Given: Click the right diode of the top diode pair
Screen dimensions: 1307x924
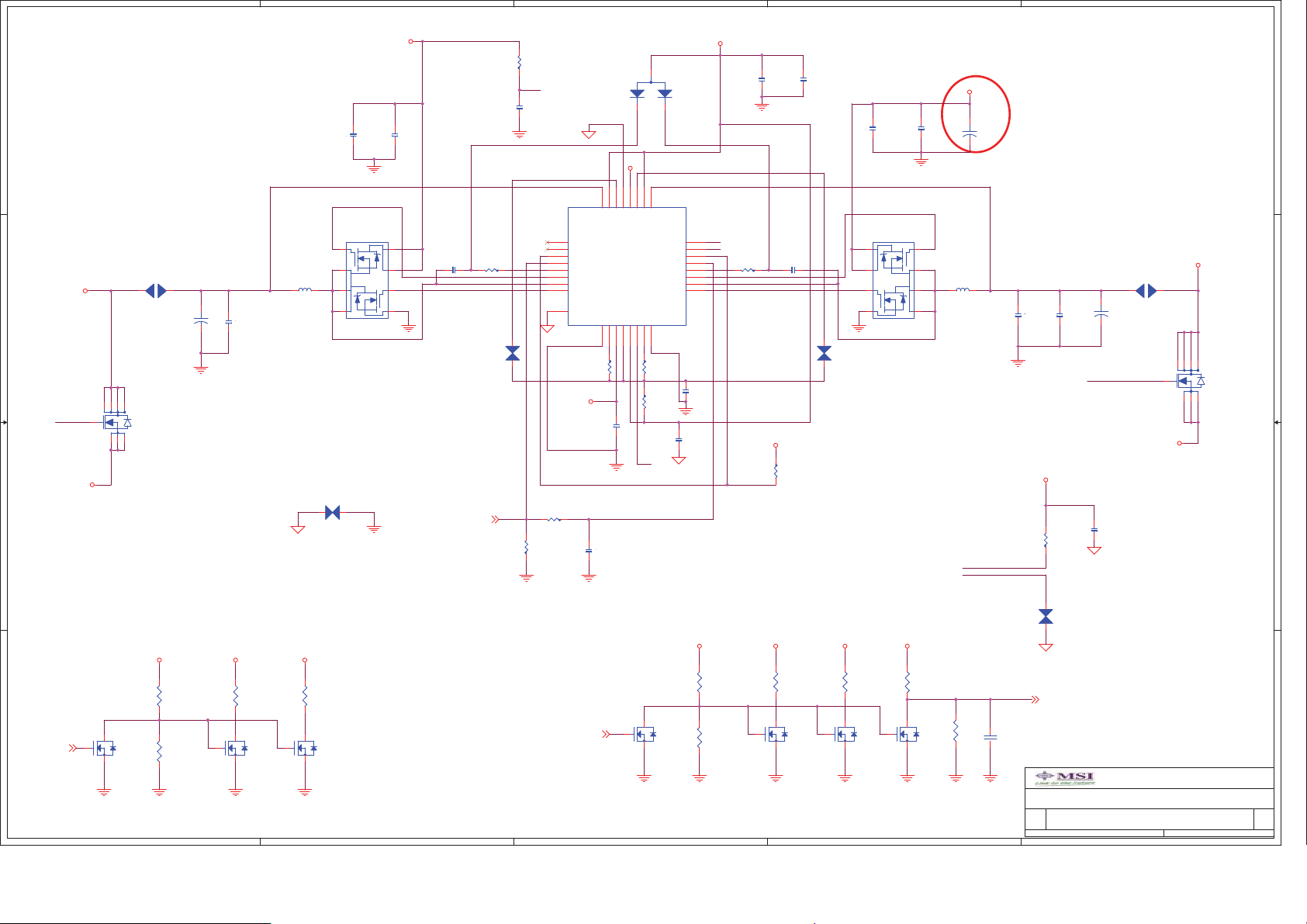Looking at the screenshot, I should click(x=665, y=93).
